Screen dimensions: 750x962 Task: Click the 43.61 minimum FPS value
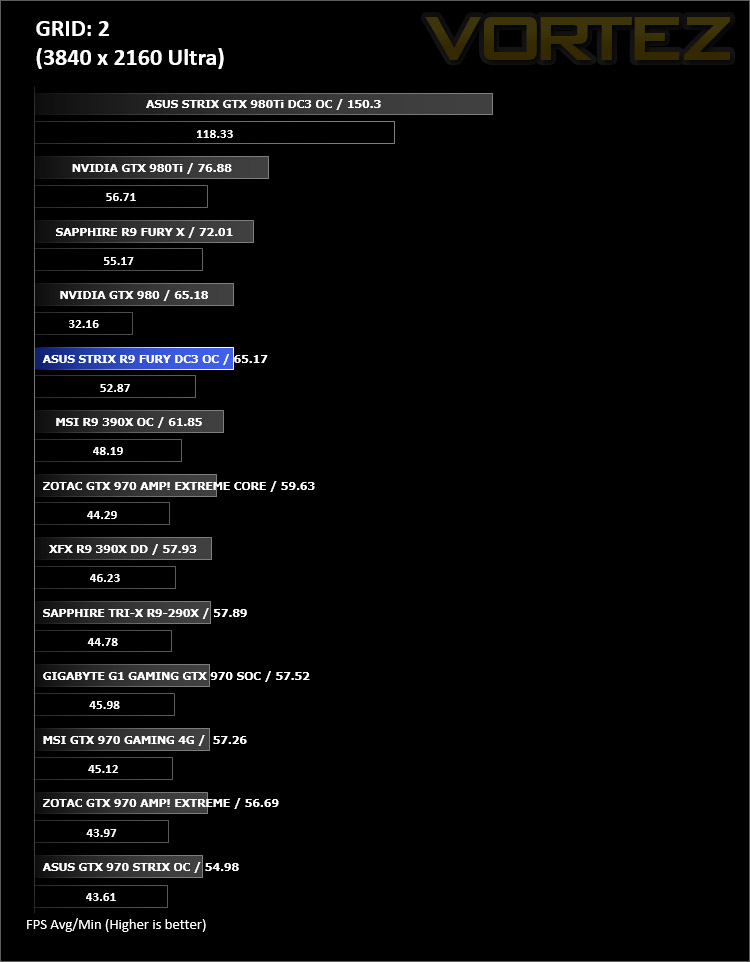pyautogui.click(x=101, y=896)
